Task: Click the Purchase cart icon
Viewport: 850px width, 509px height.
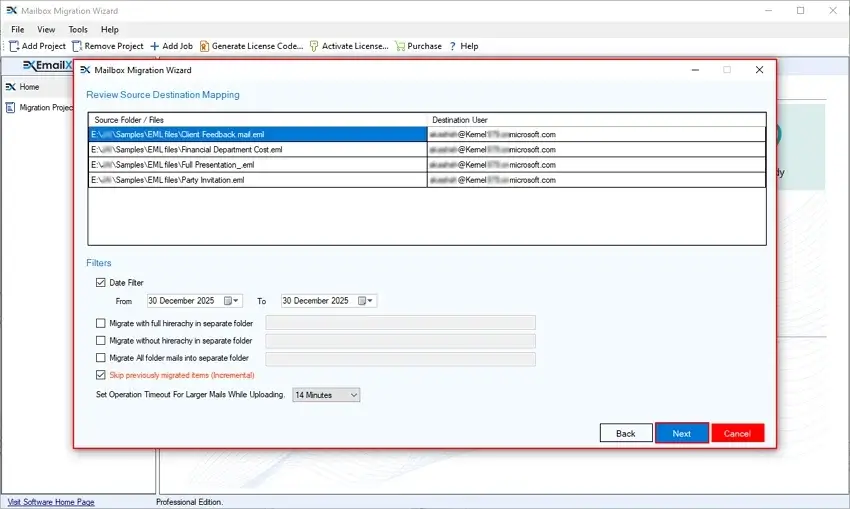Action: pyautogui.click(x=400, y=46)
